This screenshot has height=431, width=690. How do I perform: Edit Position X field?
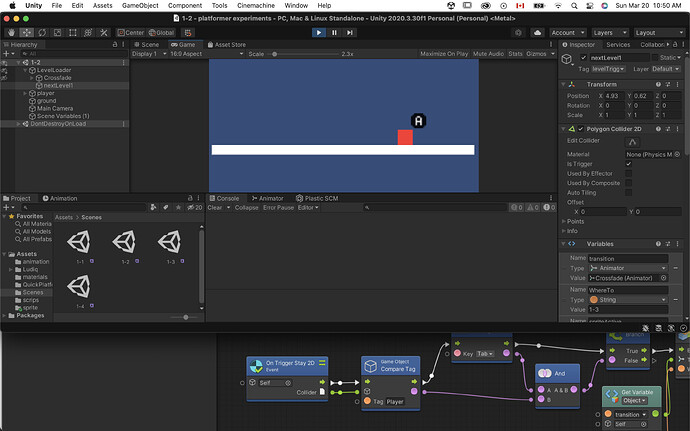pos(614,96)
